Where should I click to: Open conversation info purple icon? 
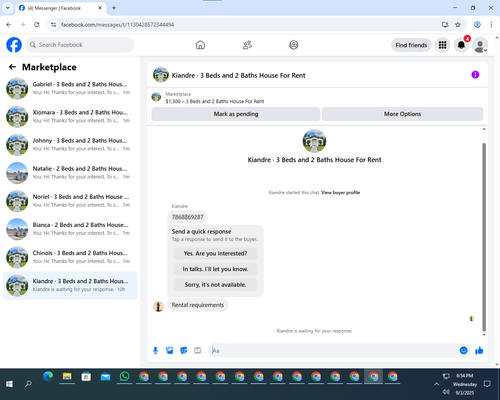pyautogui.click(x=475, y=75)
